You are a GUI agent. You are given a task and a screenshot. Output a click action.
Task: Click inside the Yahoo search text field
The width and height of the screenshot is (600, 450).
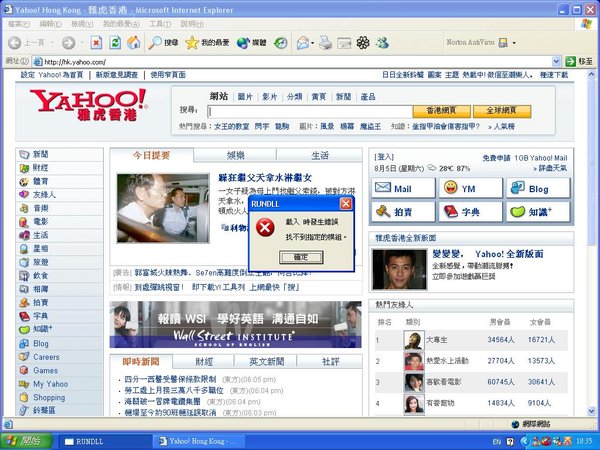pos(310,111)
